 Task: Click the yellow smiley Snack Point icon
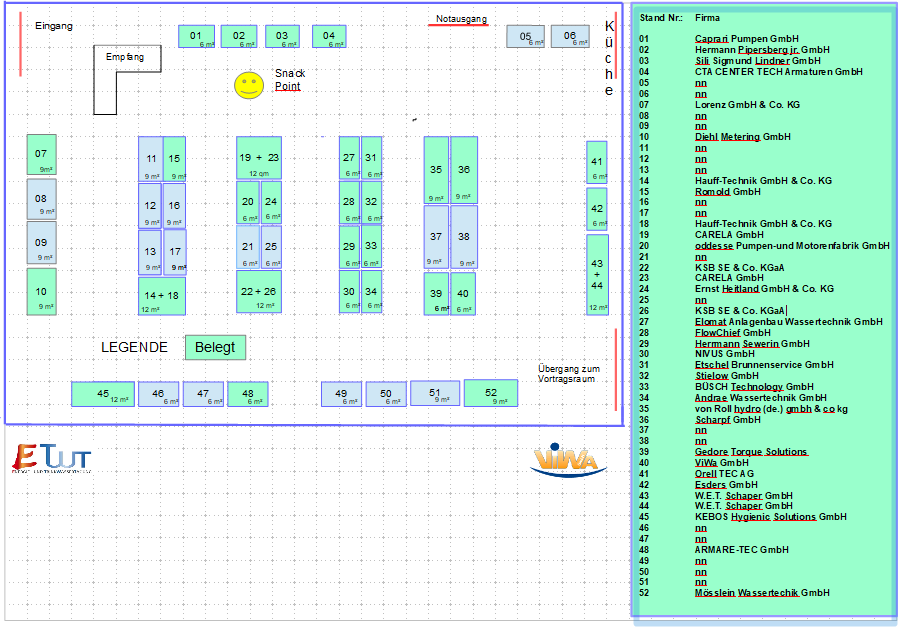(249, 85)
